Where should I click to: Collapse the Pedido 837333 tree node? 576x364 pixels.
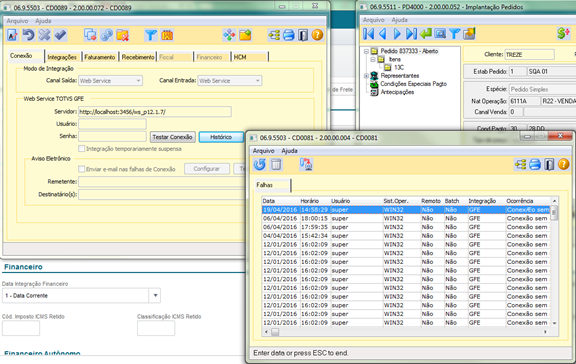click(x=366, y=51)
